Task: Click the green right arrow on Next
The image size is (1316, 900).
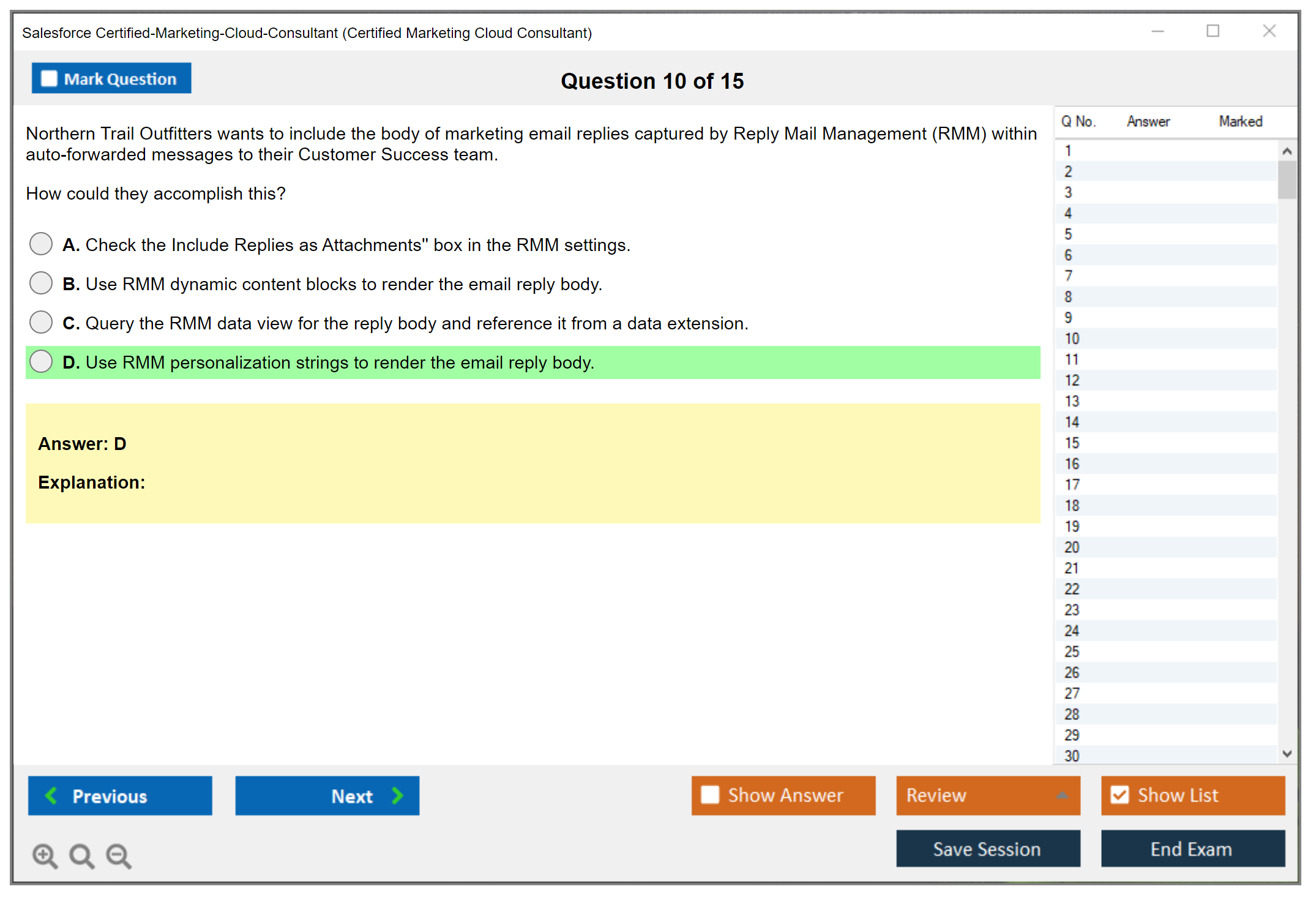Action: pos(397,796)
